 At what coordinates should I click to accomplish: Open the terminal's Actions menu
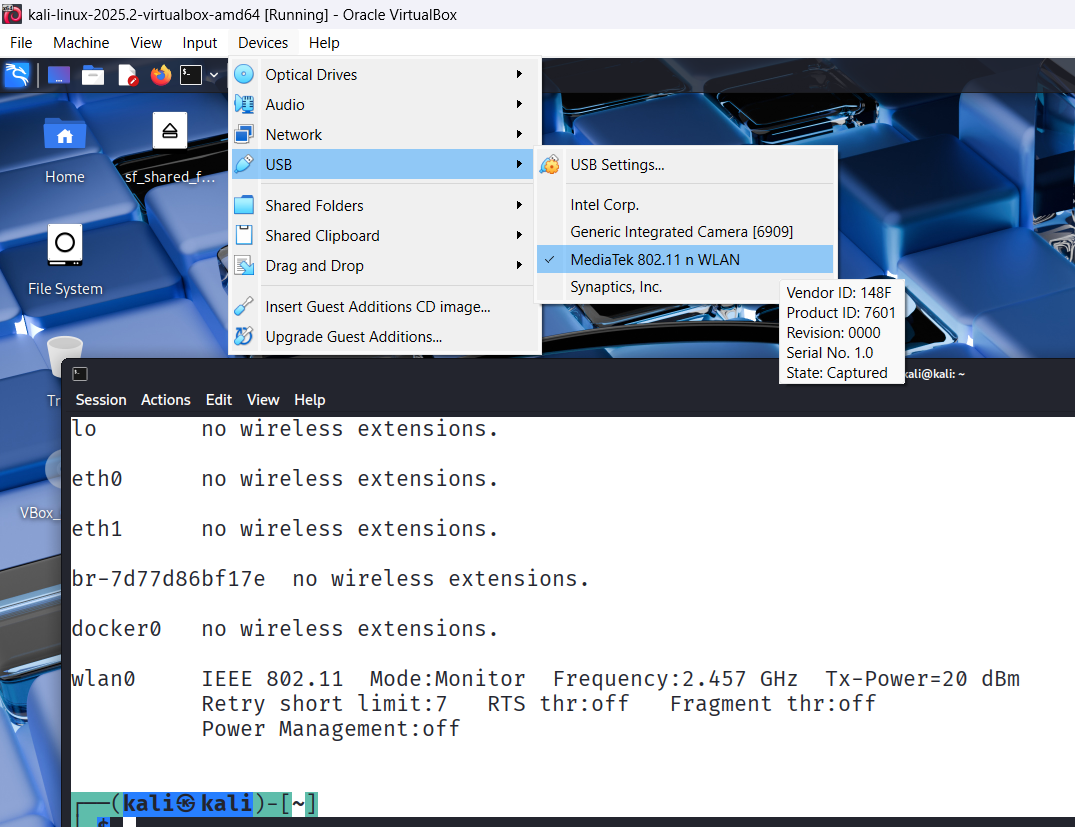pyautogui.click(x=165, y=400)
